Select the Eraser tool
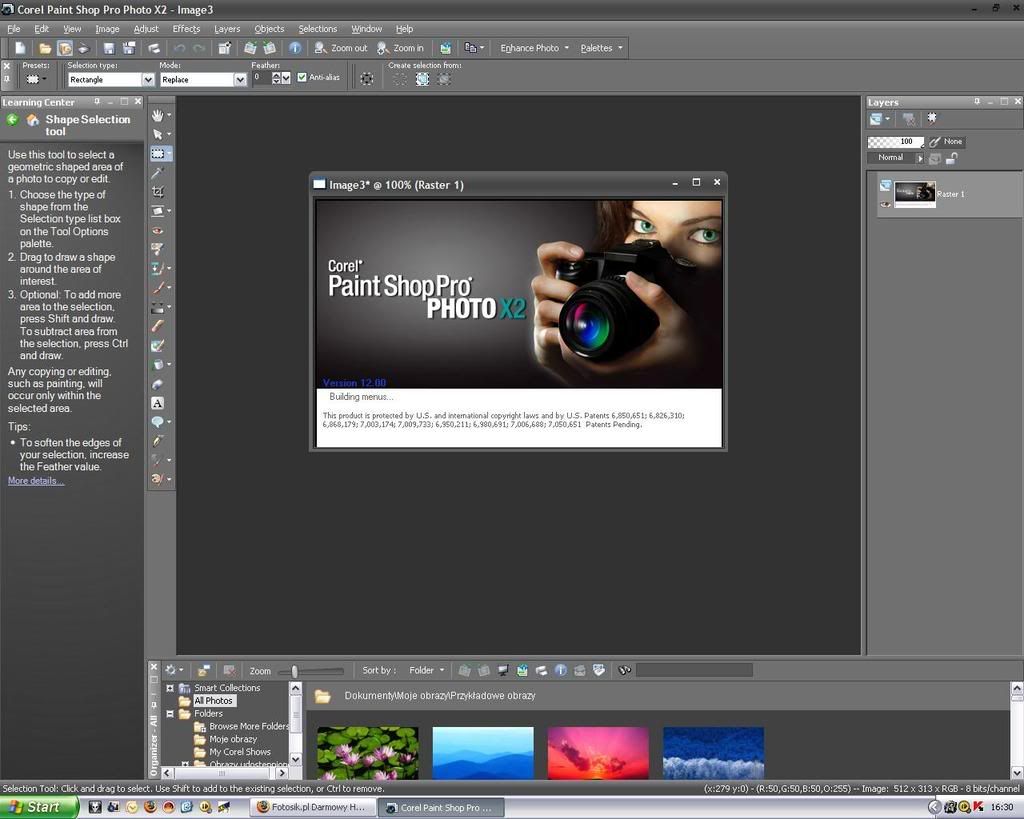This screenshot has height=819, width=1024. [157, 326]
